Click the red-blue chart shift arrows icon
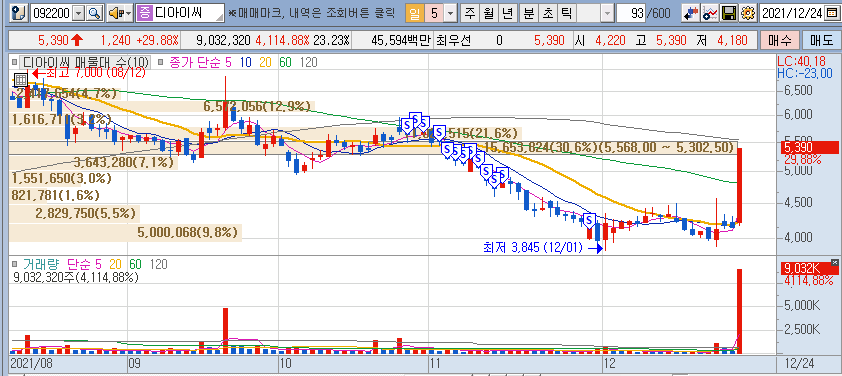The image size is (842, 376). (x=691, y=13)
